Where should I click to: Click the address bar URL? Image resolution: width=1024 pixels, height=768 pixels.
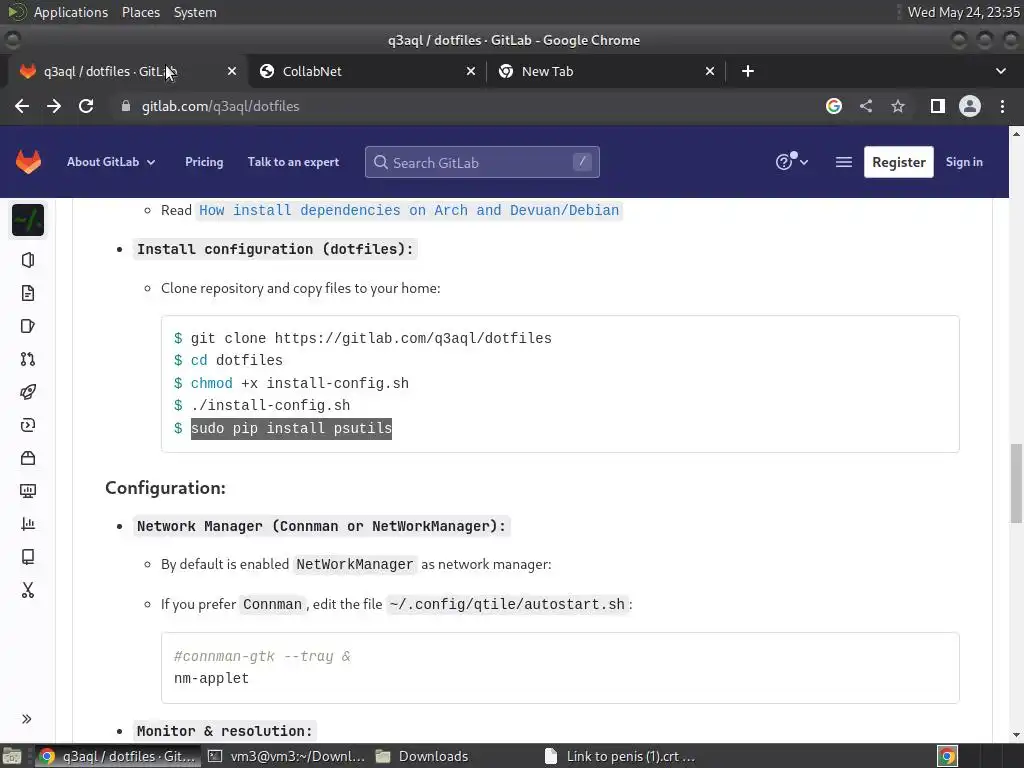coord(221,106)
